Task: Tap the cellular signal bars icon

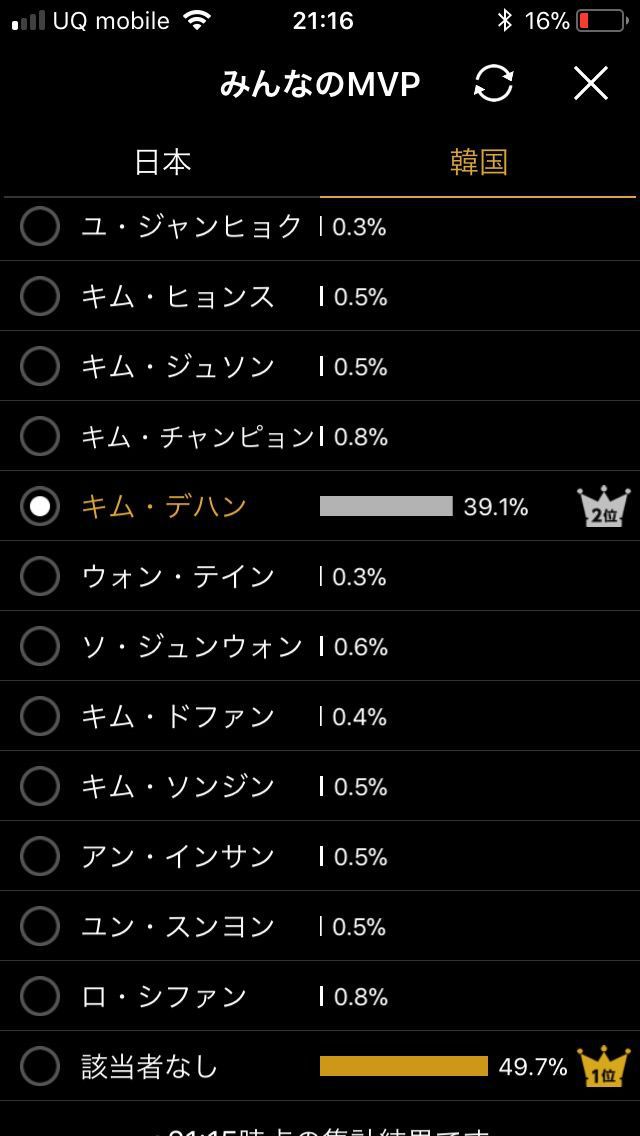Action: 28,21
